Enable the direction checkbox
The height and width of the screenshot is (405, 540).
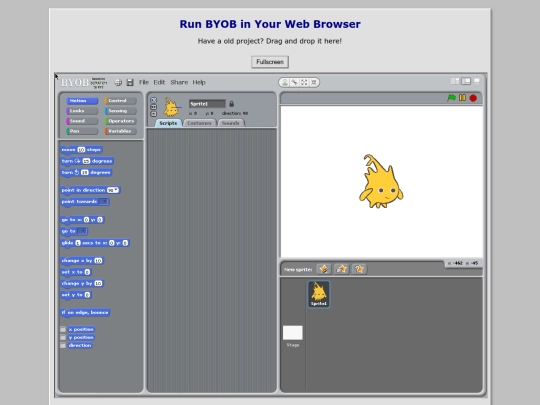63,345
